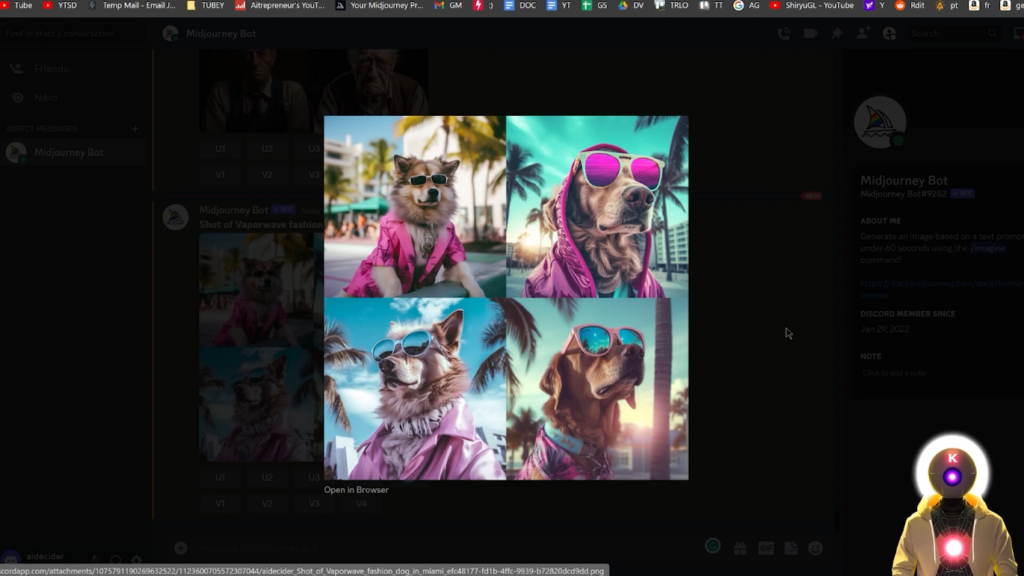This screenshot has width=1024, height=576.
Task: Click the aidecider username in the user panel
Action: 45,557
